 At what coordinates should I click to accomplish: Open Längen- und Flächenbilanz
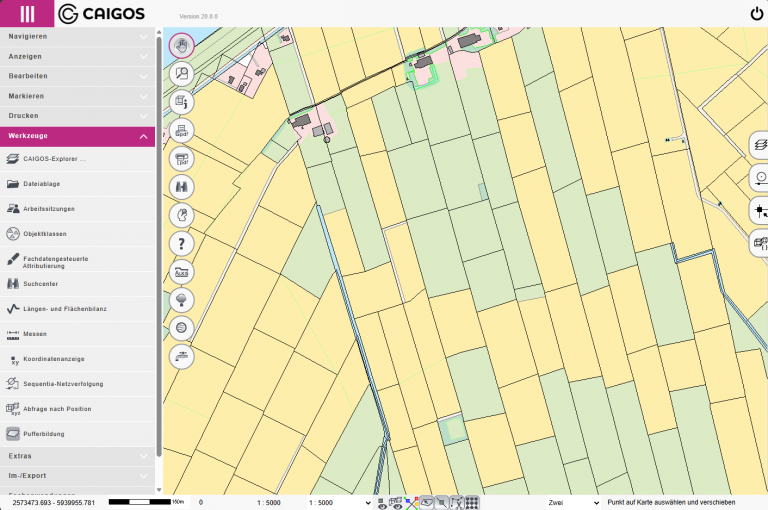tap(77, 309)
